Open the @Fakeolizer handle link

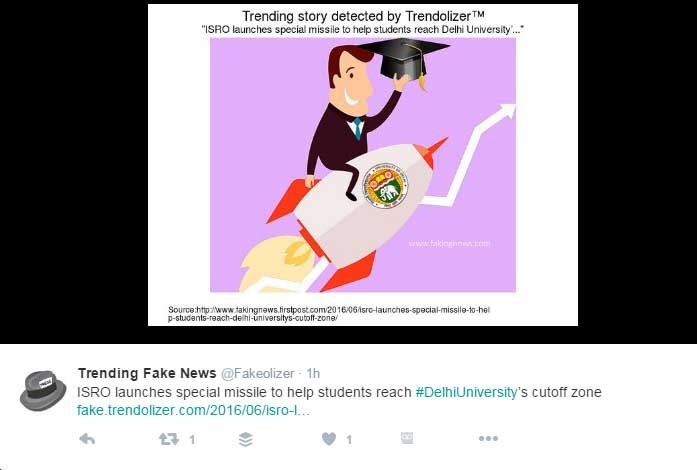258,374
